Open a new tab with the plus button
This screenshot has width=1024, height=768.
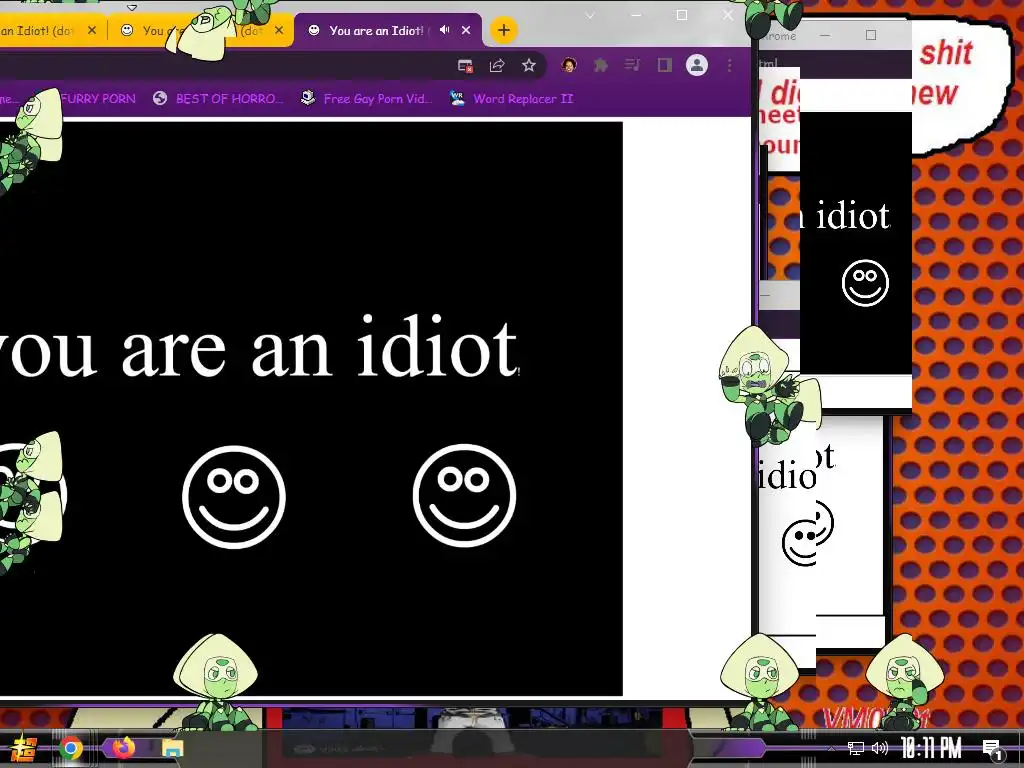(x=504, y=30)
